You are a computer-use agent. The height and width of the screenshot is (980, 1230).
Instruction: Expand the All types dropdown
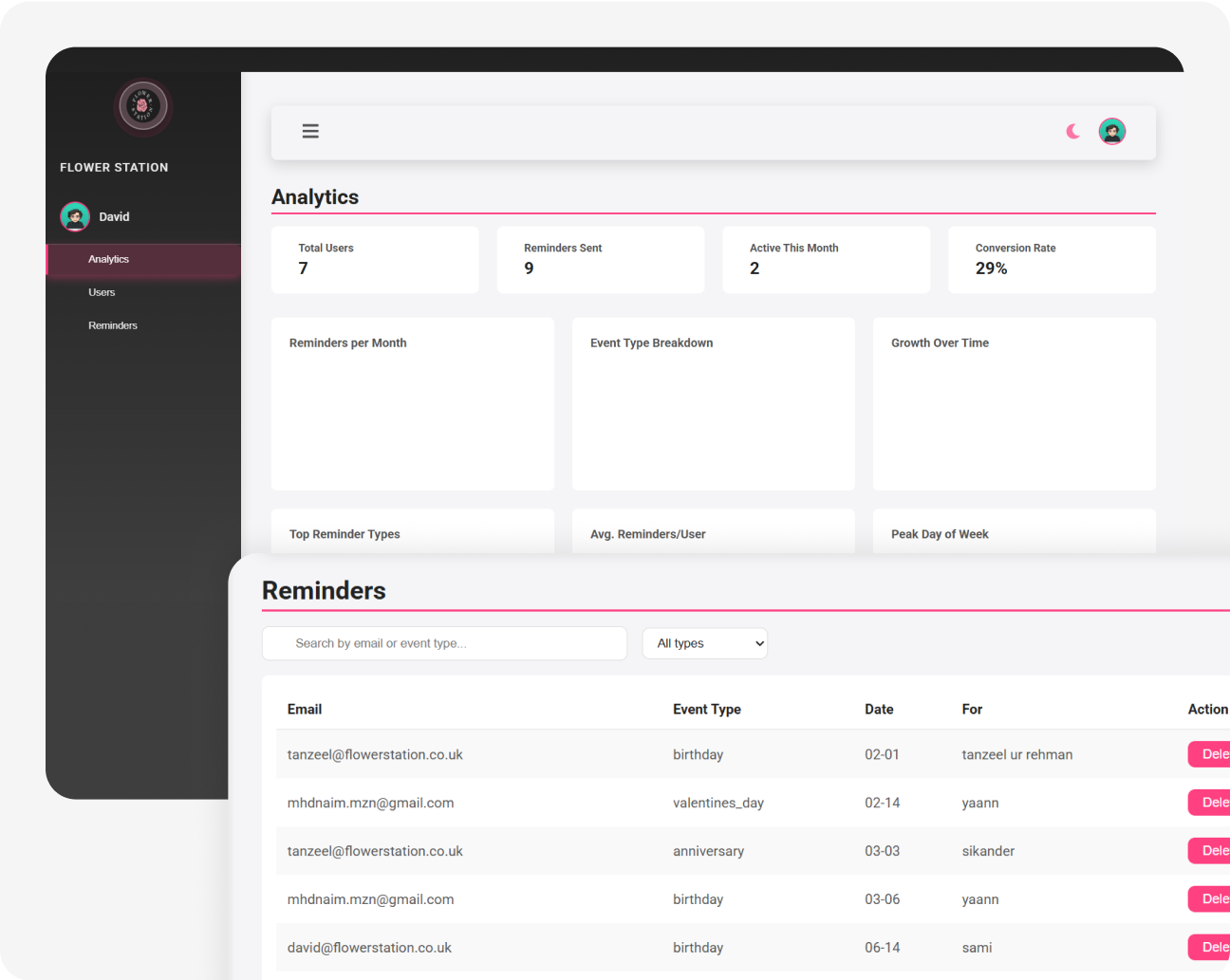(x=704, y=643)
